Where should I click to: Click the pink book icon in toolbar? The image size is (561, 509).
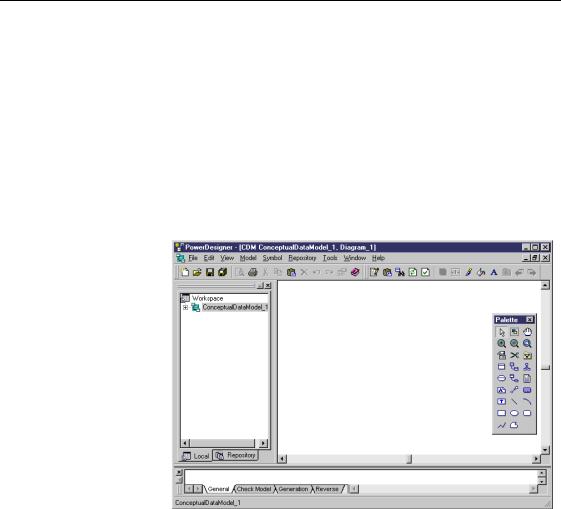[x=355, y=272]
